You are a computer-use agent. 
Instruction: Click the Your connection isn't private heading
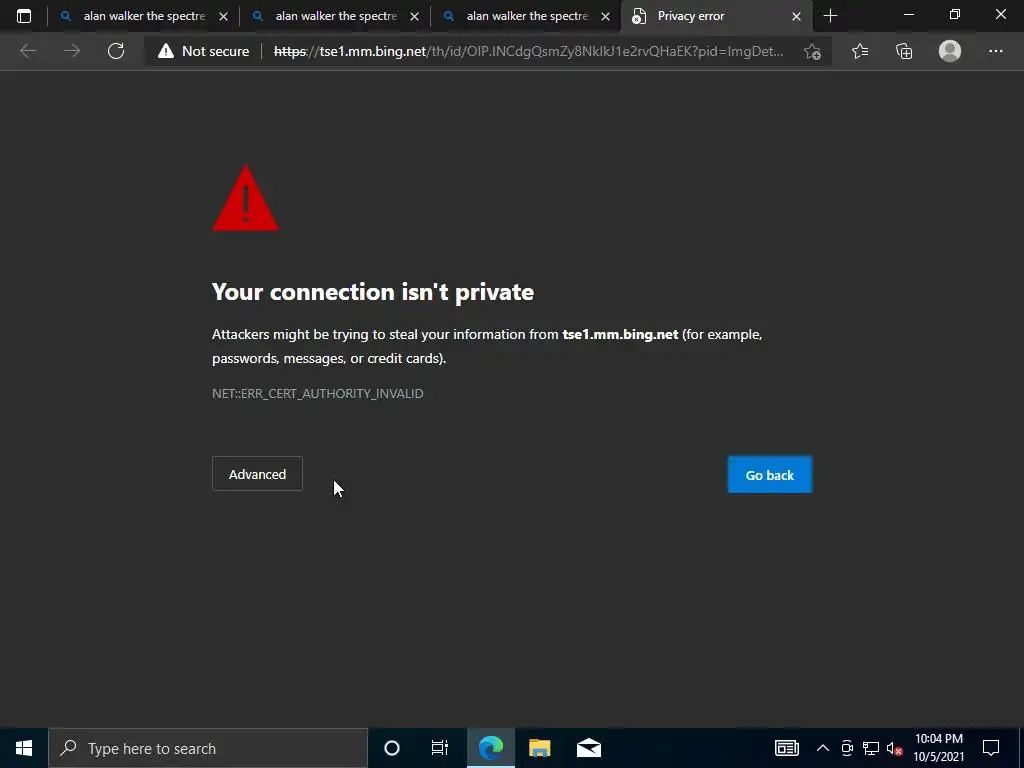(x=373, y=291)
